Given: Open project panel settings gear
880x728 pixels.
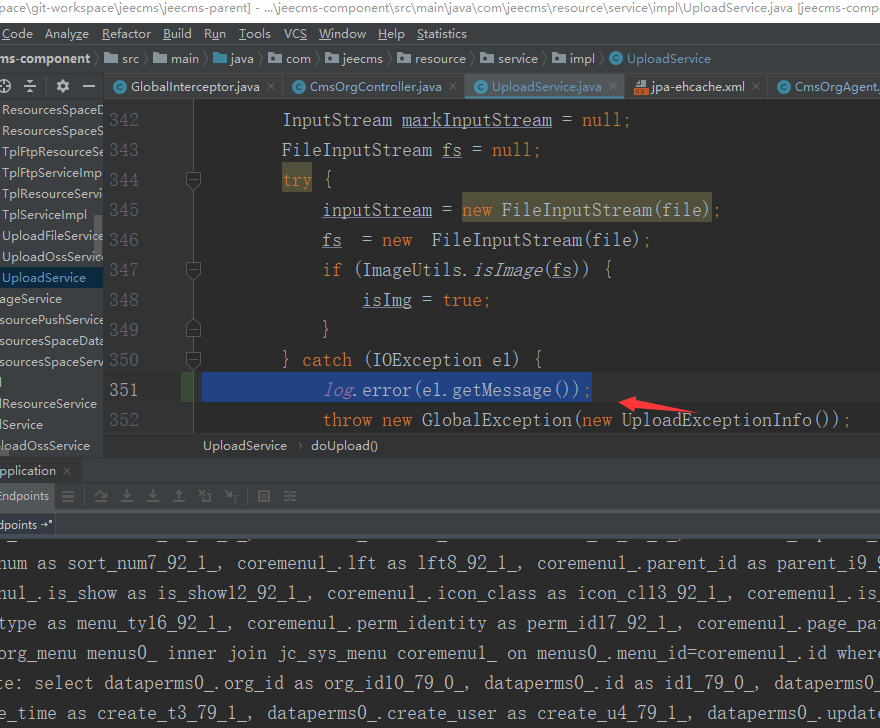Looking at the screenshot, I should [x=63, y=86].
